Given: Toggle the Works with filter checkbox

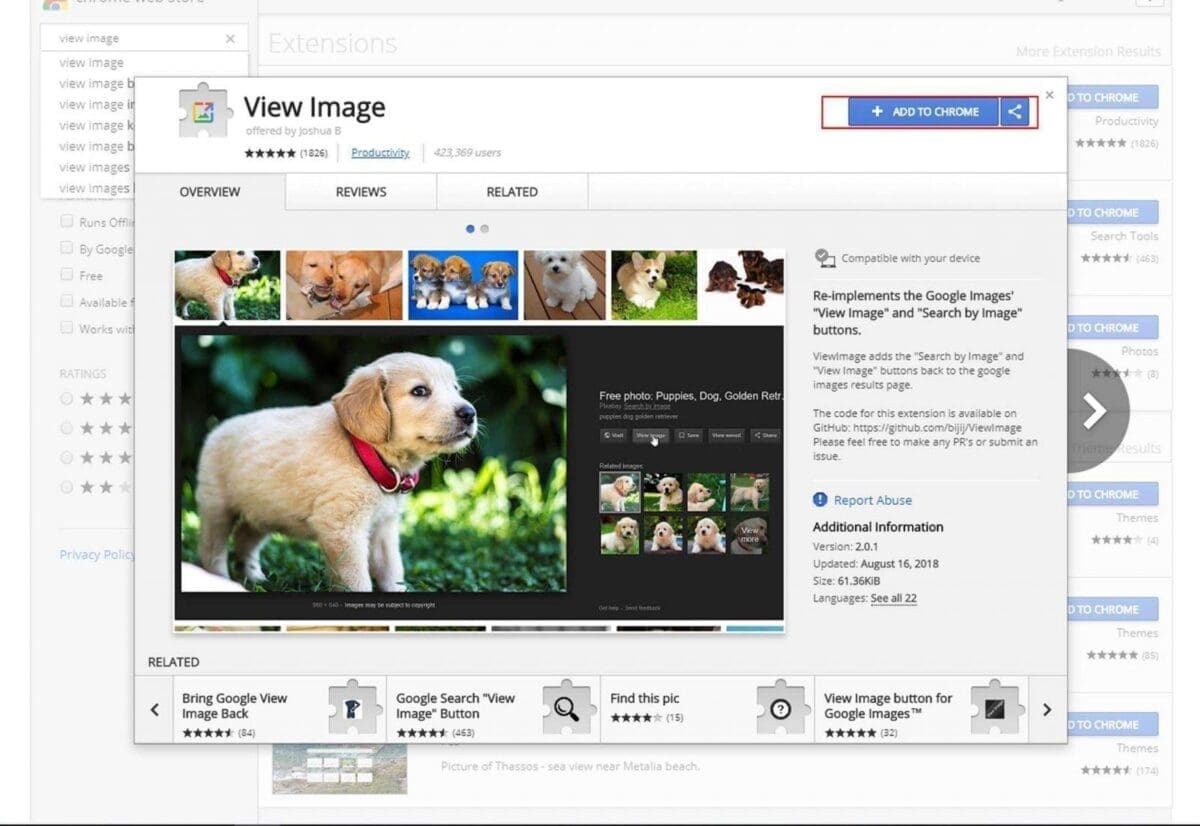Looking at the screenshot, I should (x=67, y=328).
